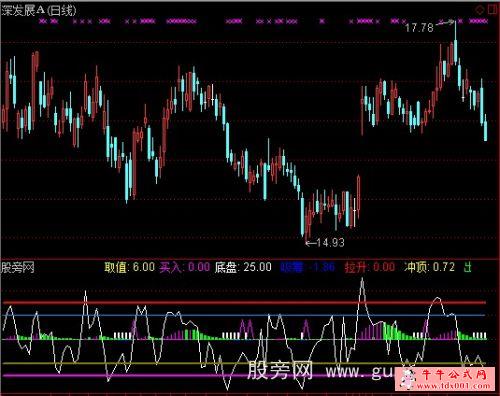
Task: Select the 底盘: 25.00 indicator value
Action: [243, 267]
